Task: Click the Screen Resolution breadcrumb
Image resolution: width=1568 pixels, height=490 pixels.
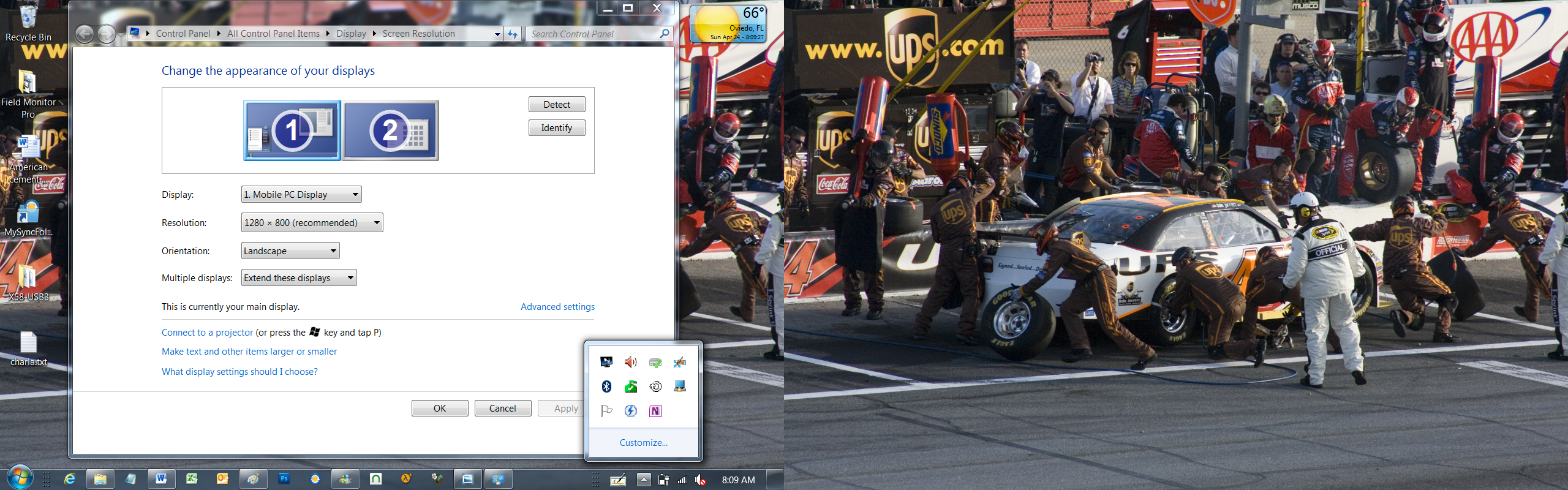Action: (x=419, y=34)
